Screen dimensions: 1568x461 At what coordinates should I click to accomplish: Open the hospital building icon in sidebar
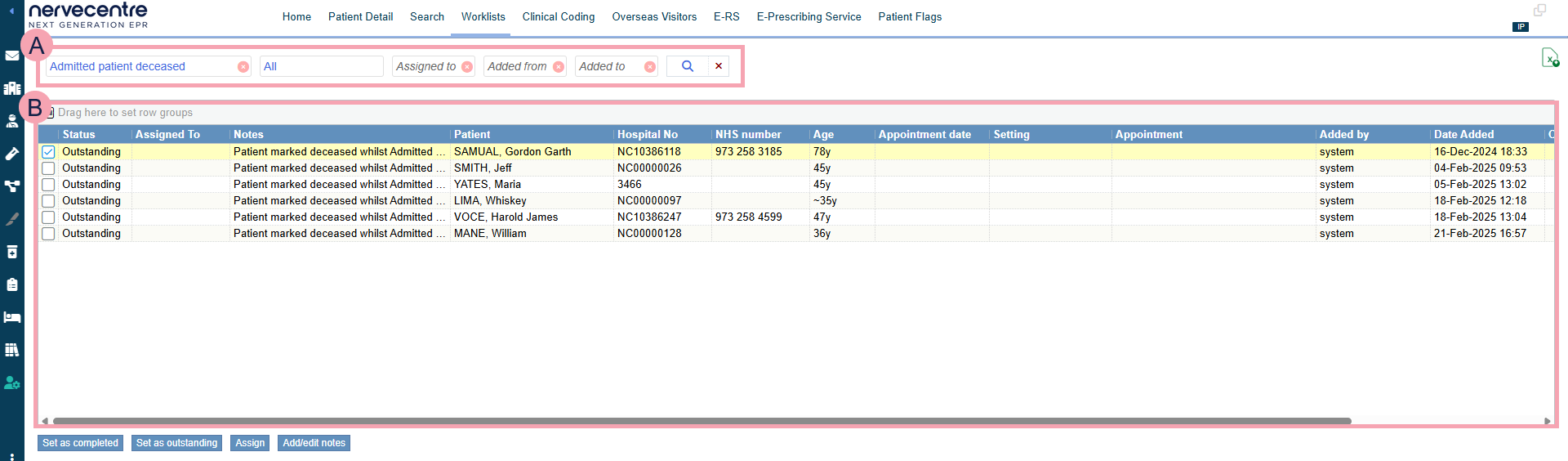[12, 88]
